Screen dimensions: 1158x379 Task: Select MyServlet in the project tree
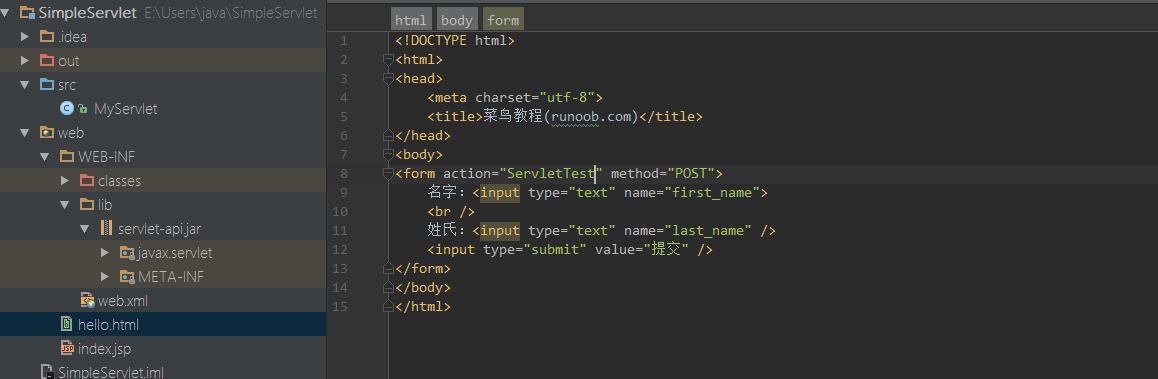click(x=126, y=109)
